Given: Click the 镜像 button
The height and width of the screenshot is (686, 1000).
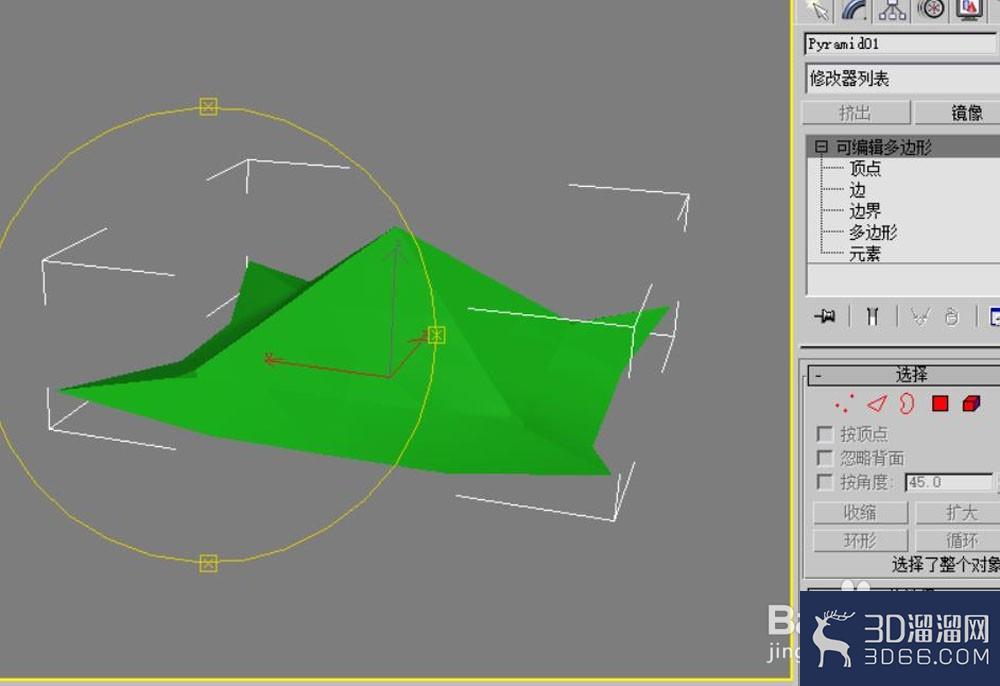Looking at the screenshot, I should click(958, 113).
